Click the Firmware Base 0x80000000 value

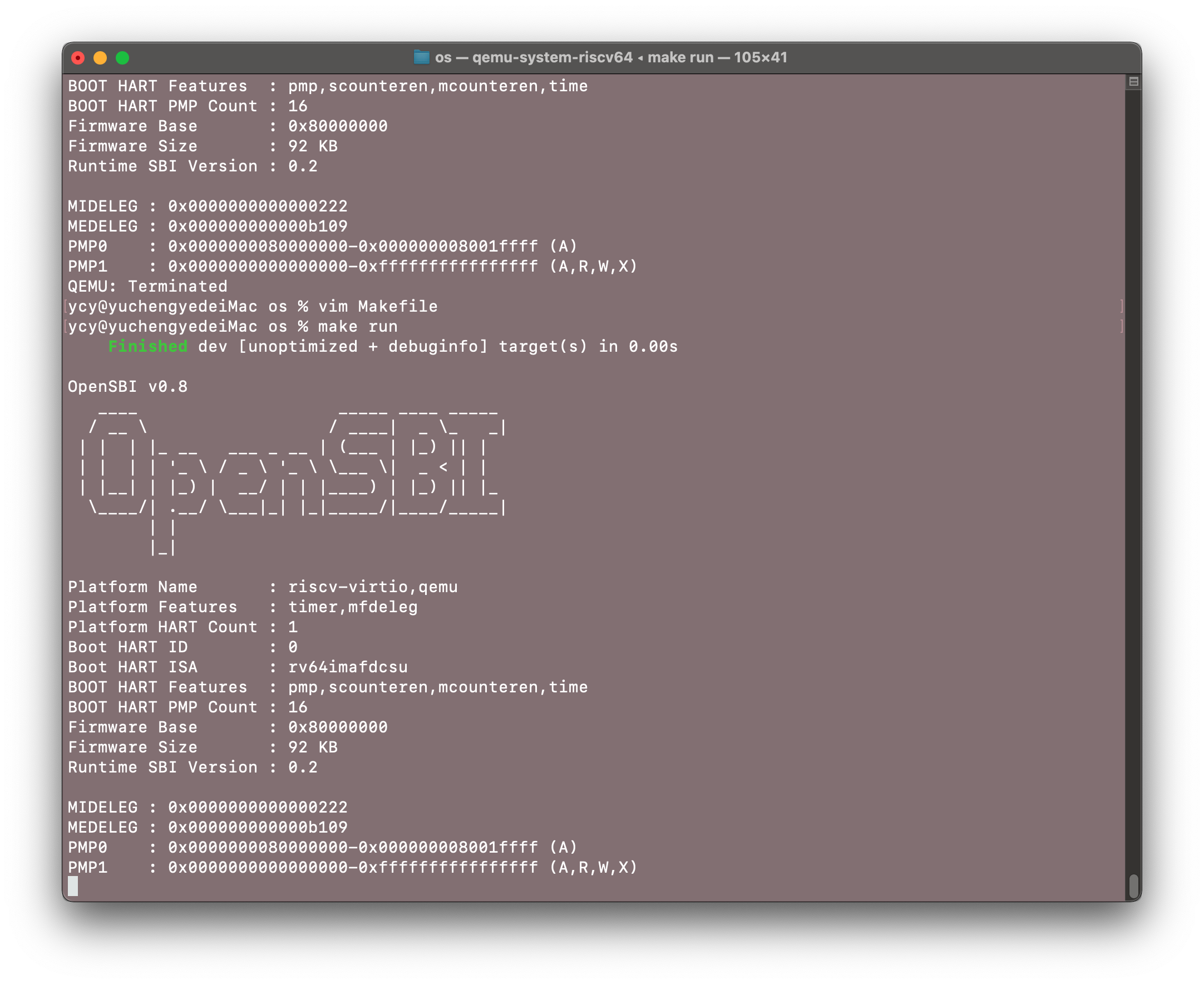coord(338,727)
